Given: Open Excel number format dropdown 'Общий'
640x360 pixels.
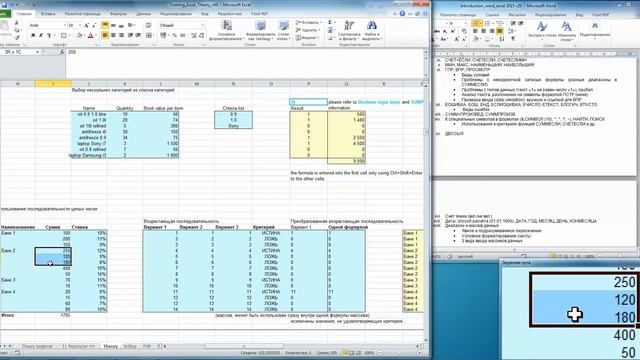Looking at the screenshot, I should tap(181, 25).
